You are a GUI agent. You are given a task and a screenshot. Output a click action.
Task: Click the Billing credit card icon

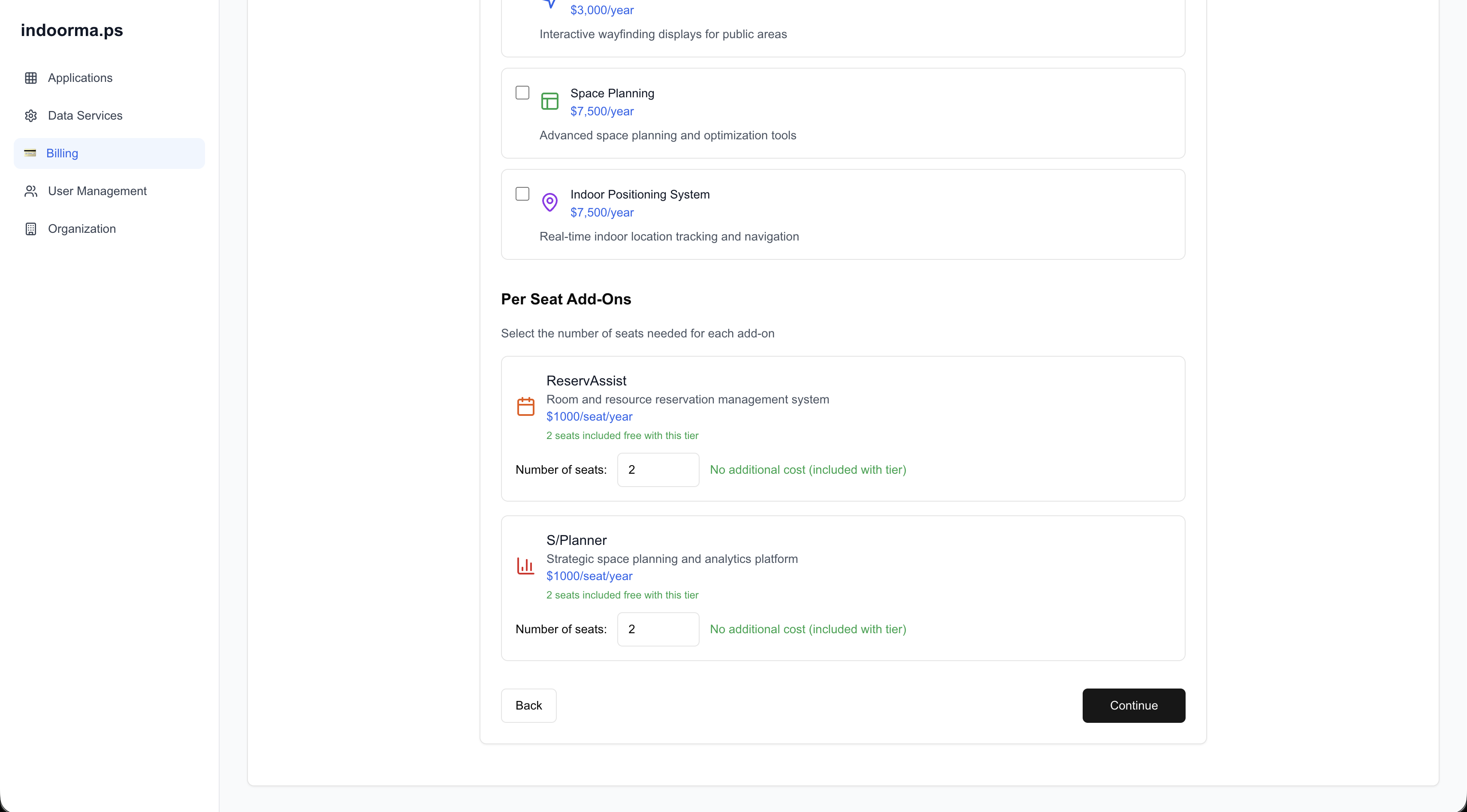pyautogui.click(x=30, y=153)
